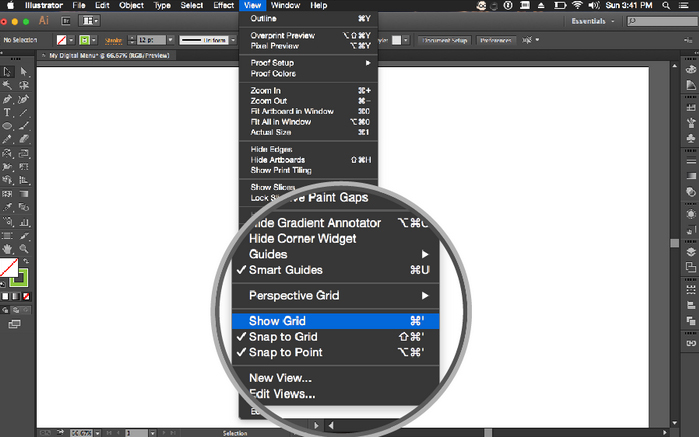The height and width of the screenshot is (437, 699).
Task: Choose Fit Artboard in Window
Action: point(308,111)
